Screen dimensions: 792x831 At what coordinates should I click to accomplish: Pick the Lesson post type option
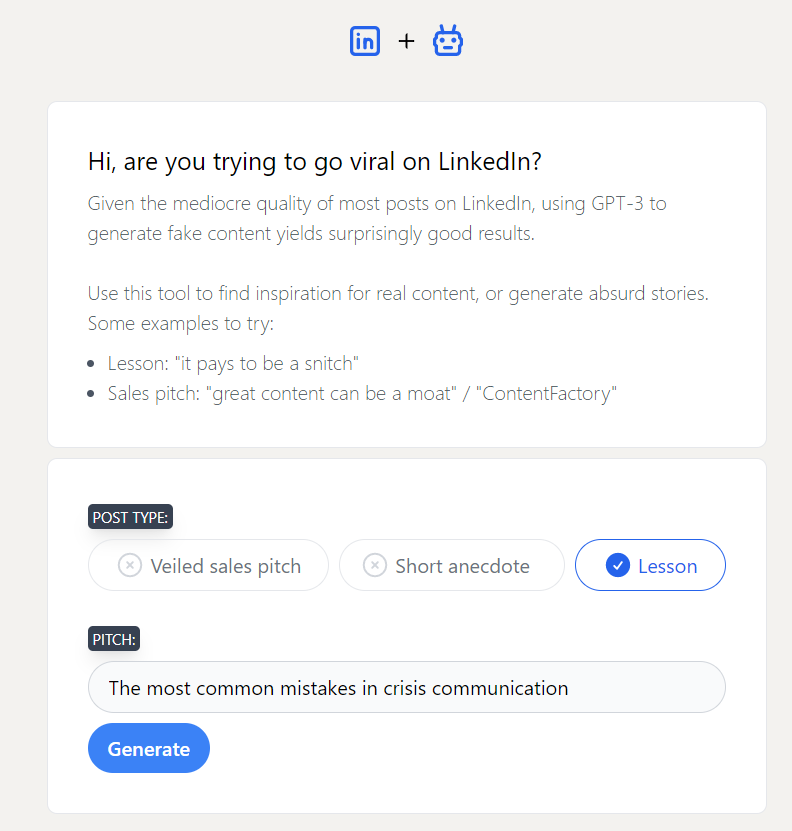(650, 566)
